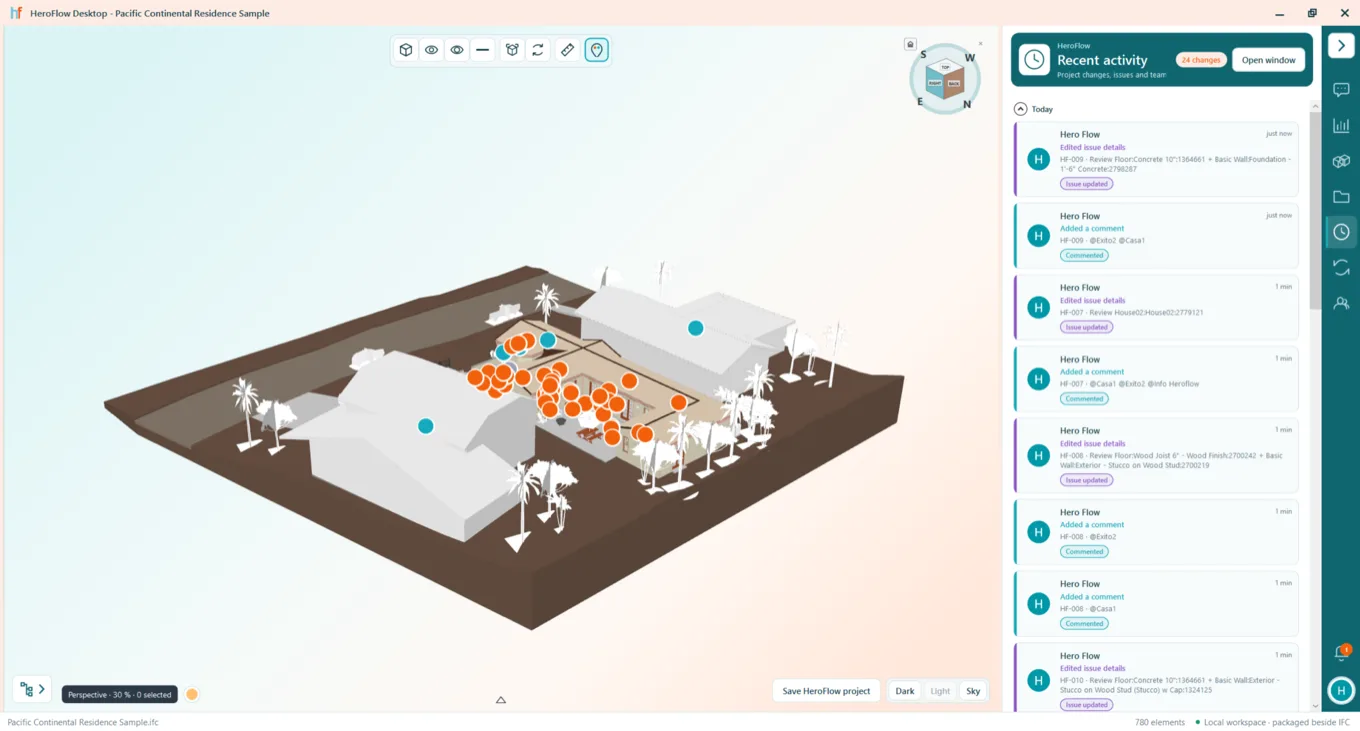
Task: Click the exploded box view tool
Action: point(512,50)
